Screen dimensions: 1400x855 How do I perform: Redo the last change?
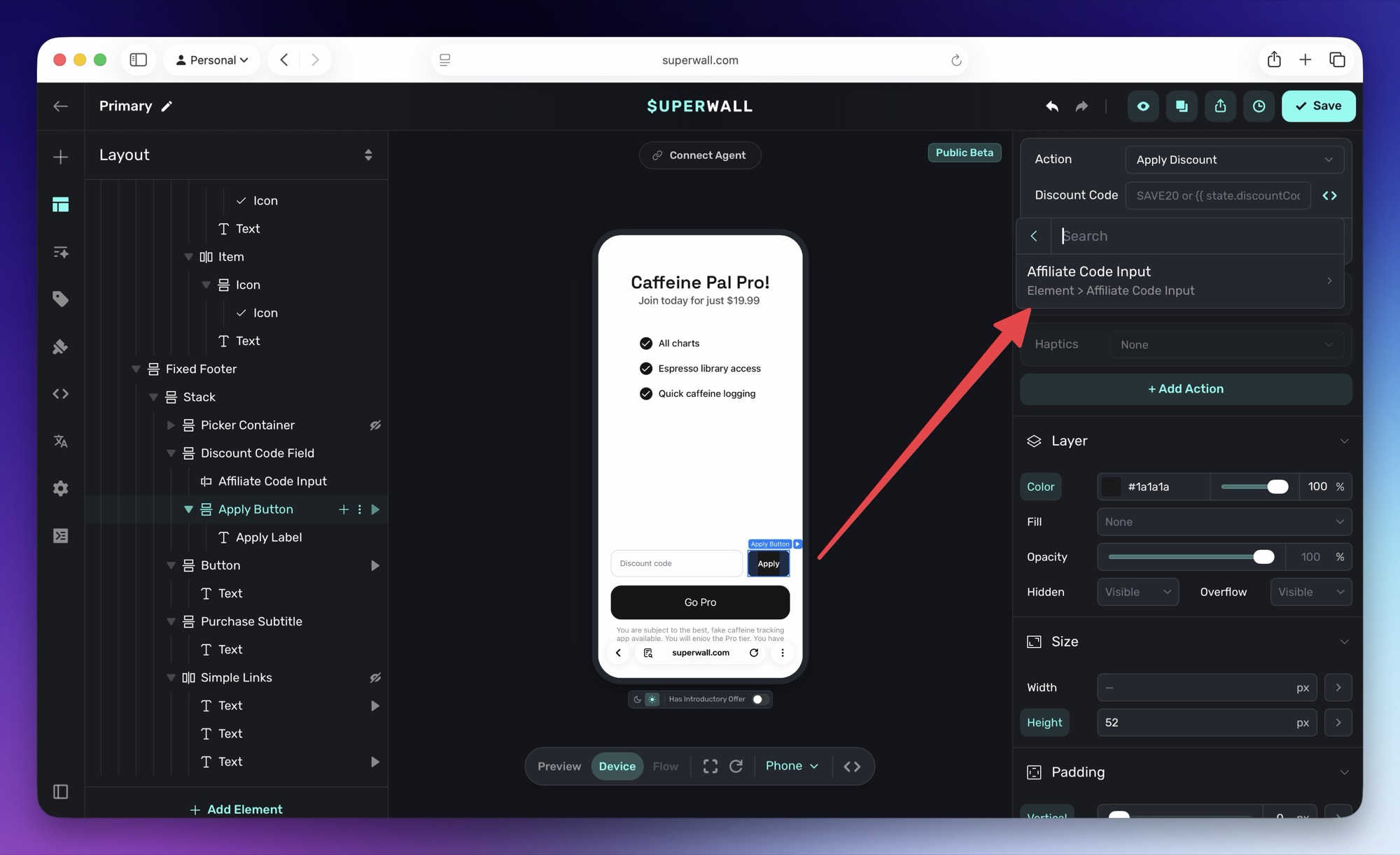[1081, 106]
